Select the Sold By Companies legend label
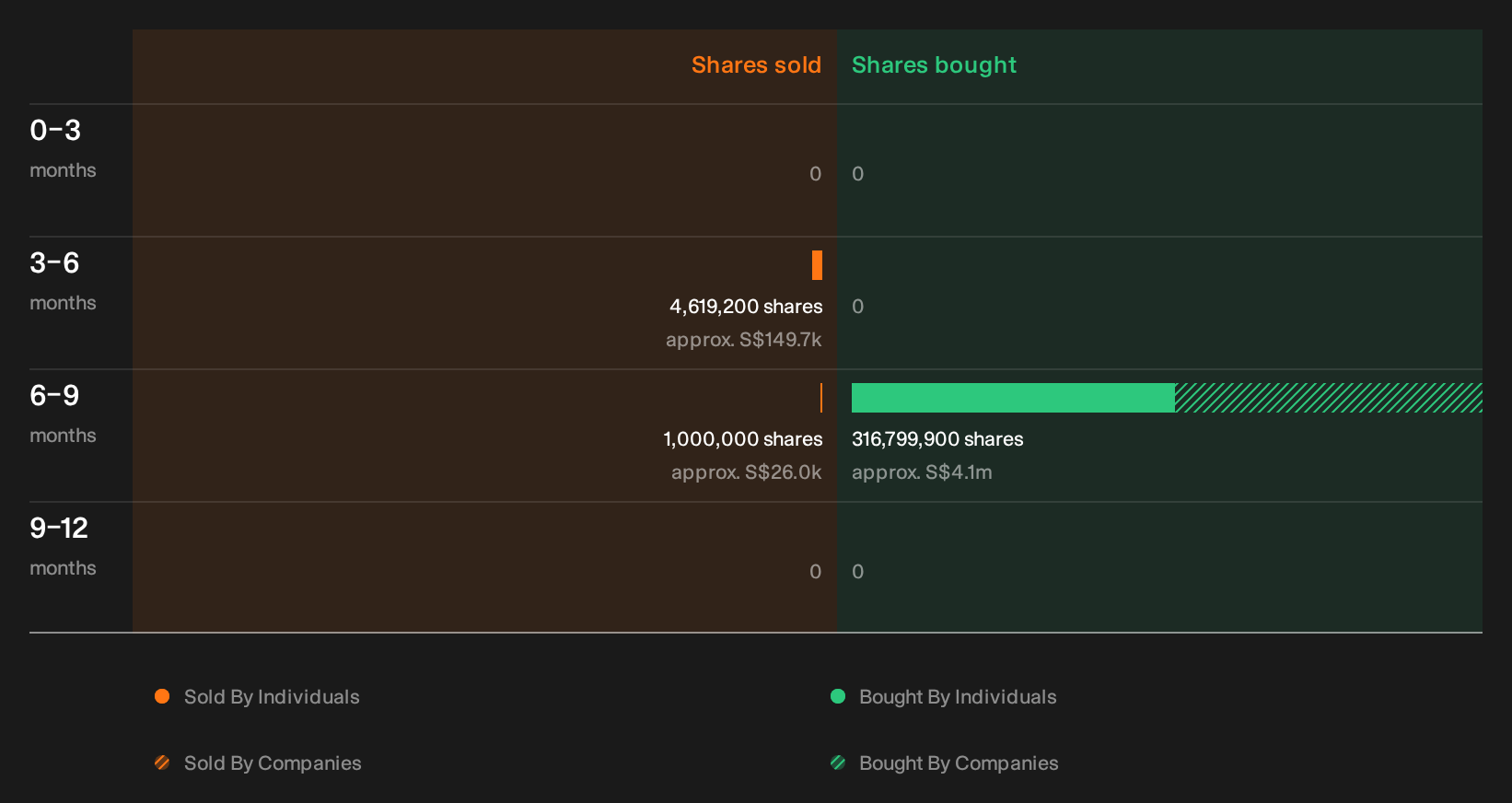Image resolution: width=1512 pixels, height=803 pixels. point(273,763)
